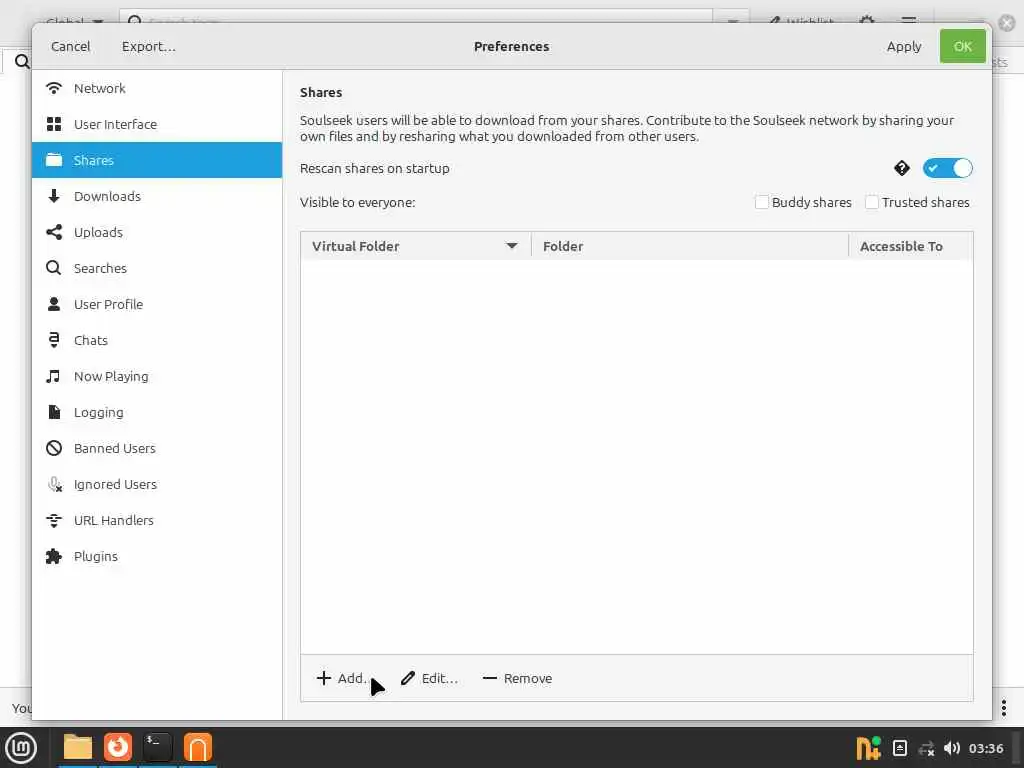Click the help diamond icon beside rescan switch
This screenshot has width=1024, height=768.
click(x=901, y=168)
